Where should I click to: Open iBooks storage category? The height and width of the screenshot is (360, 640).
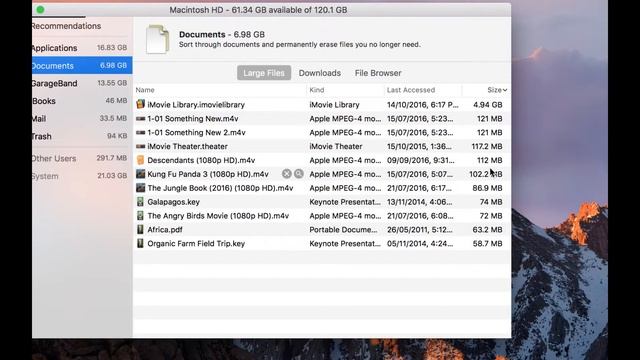(x=82, y=101)
